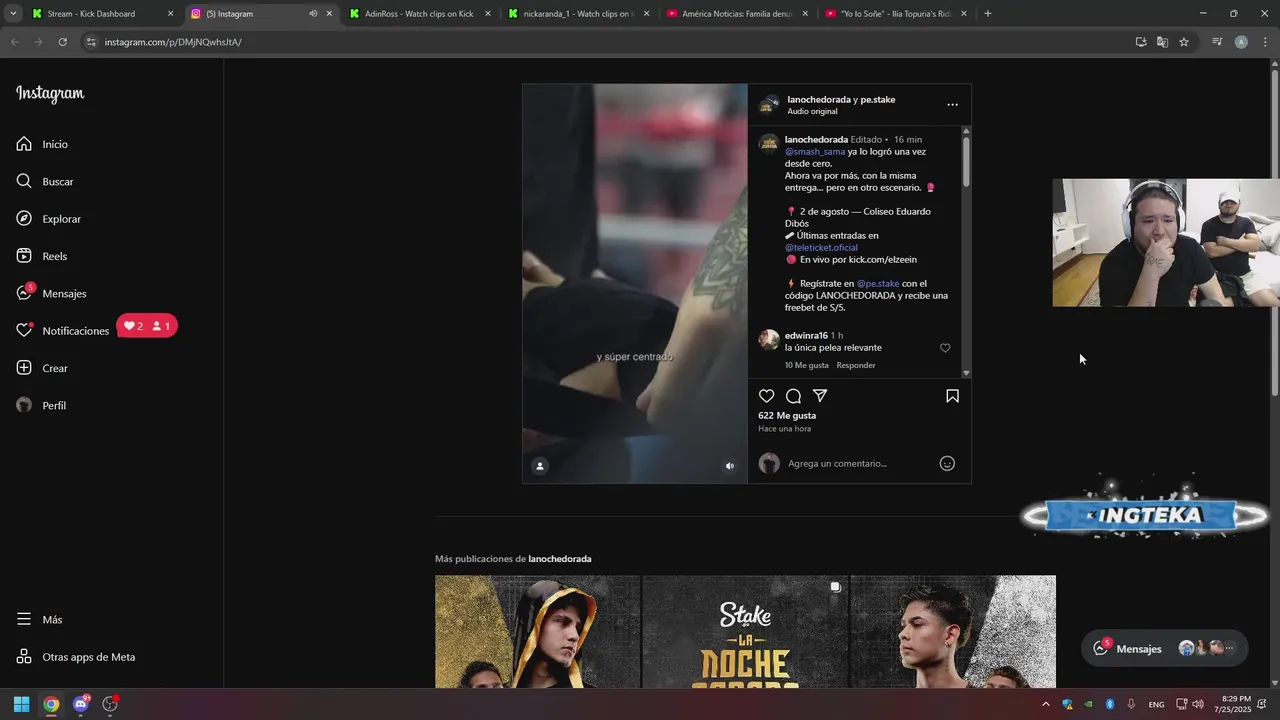Open Stake La Noche Dorada thumbnail
The width and height of the screenshot is (1280, 720).
pyautogui.click(x=745, y=631)
